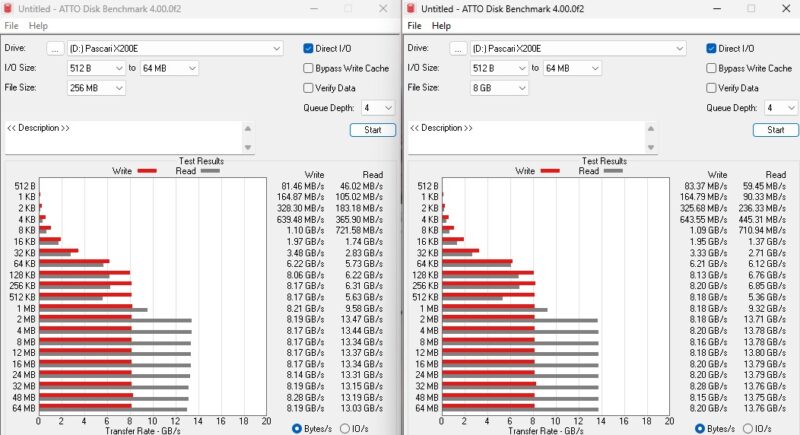The width and height of the screenshot is (800, 435).
Task: Minimize the left ATTO window
Action: click(314, 9)
